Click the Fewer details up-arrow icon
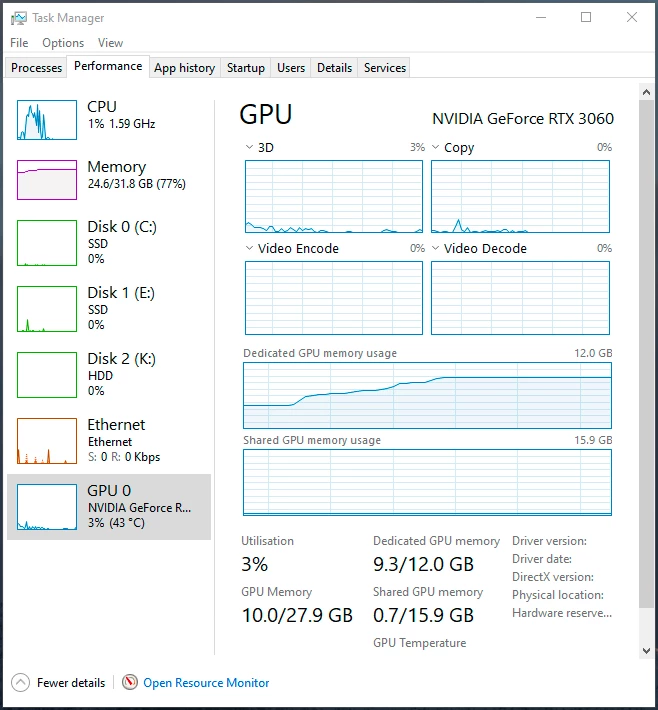The width and height of the screenshot is (658, 710). coord(20,682)
